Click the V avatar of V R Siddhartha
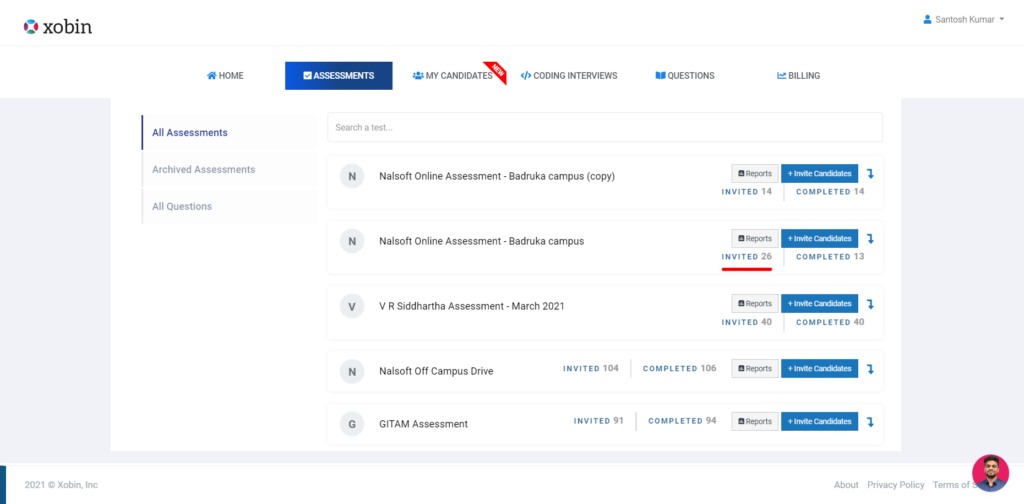 click(x=352, y=307)
